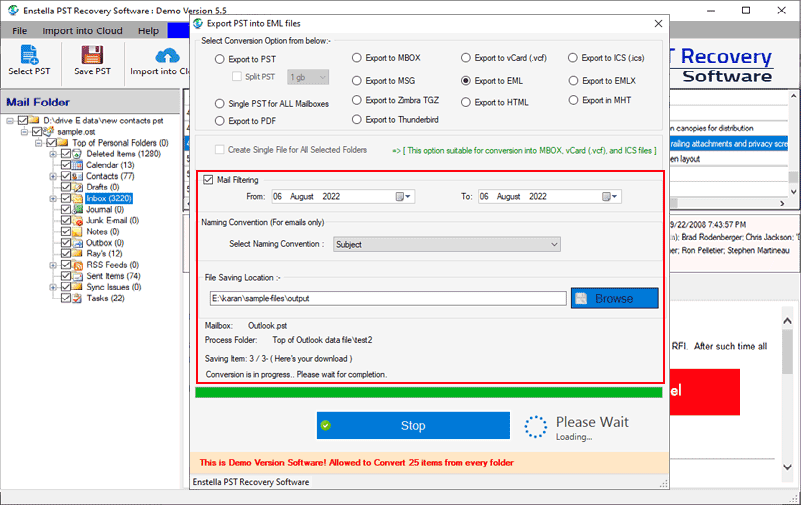
Task: Choose the Export to MBOX option
Action: pyautogui.click(x=357, y=58)
